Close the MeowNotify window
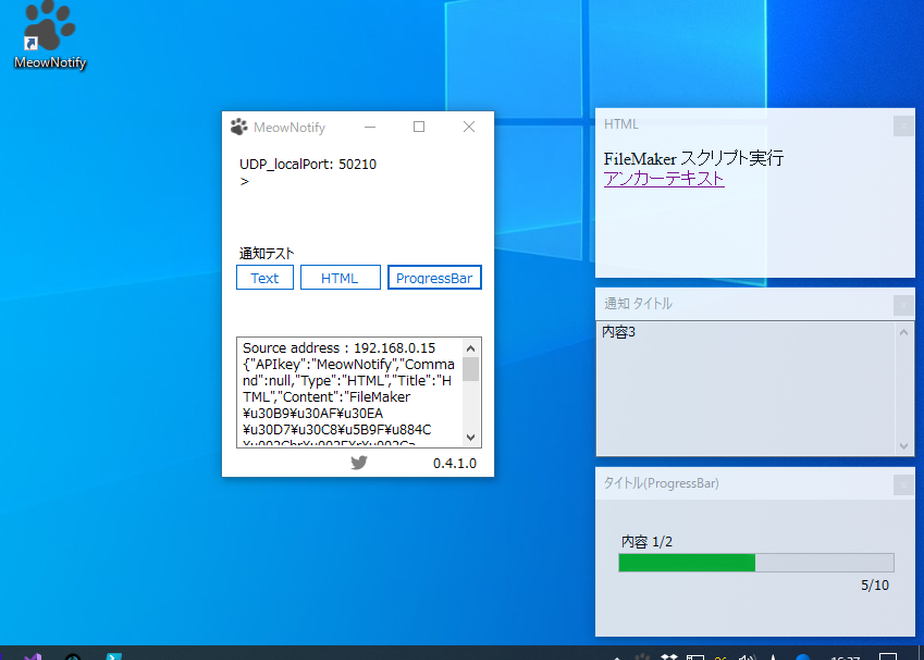This screenshot has width=924, height=660. 468,127
